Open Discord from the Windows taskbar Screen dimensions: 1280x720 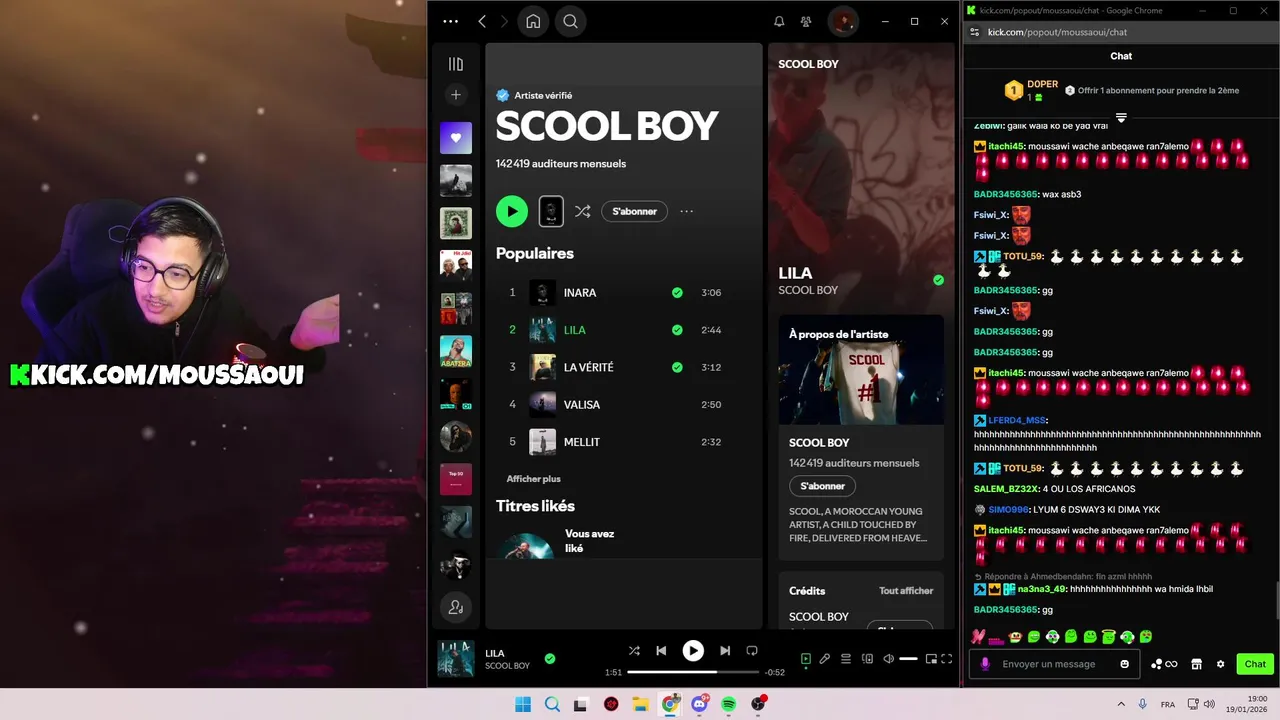click(x=699, y=704)
